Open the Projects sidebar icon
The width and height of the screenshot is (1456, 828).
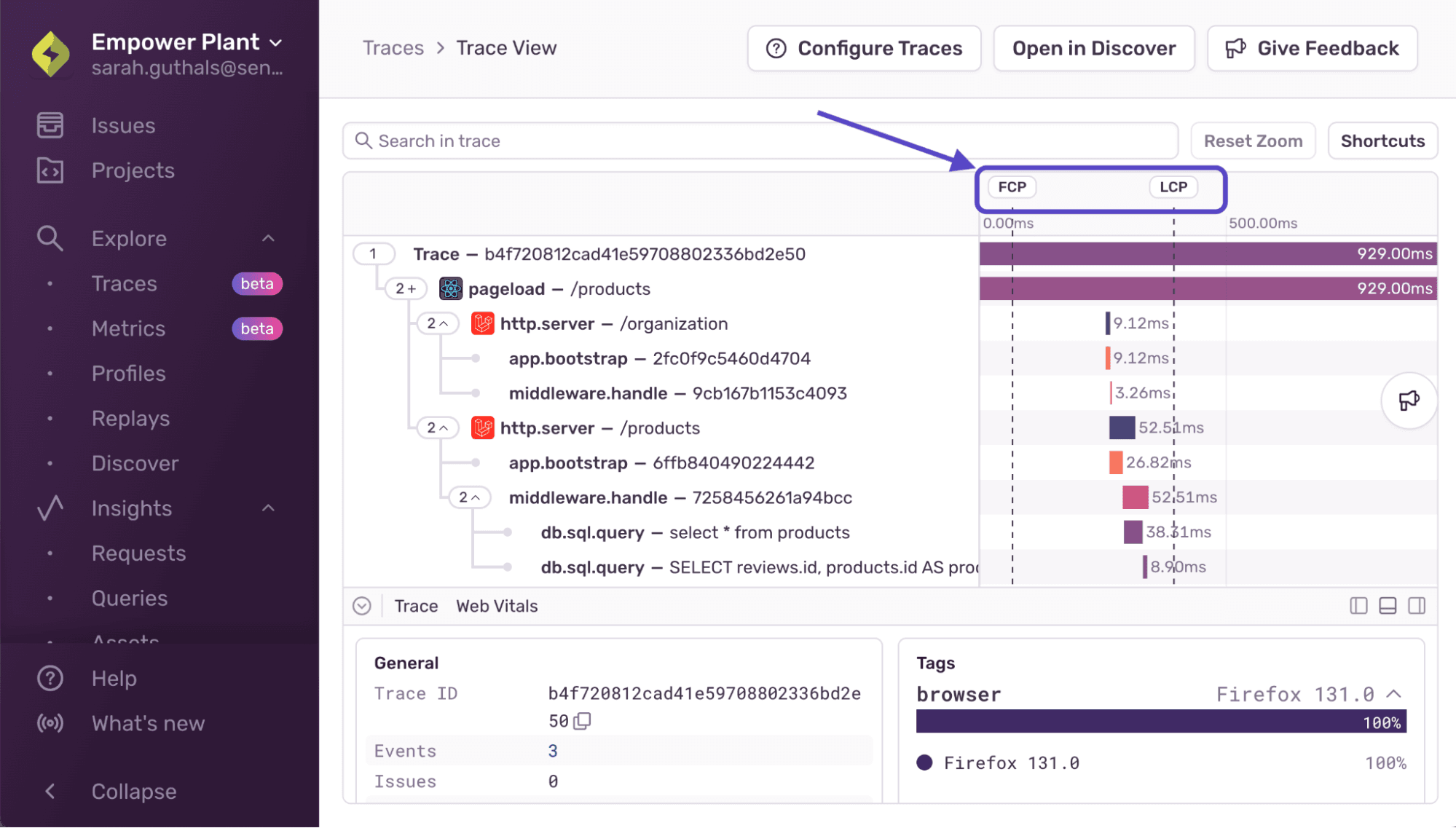50,170
